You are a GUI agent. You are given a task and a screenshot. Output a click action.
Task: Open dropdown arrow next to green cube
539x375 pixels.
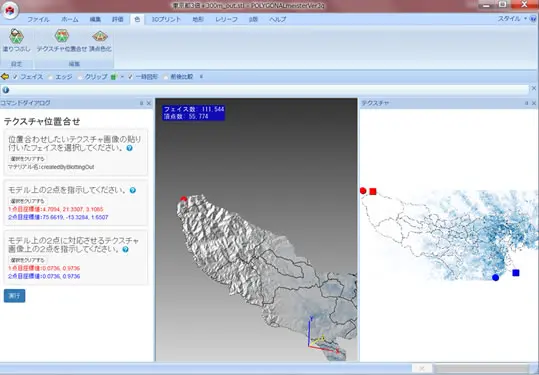(x=122, y=77)
